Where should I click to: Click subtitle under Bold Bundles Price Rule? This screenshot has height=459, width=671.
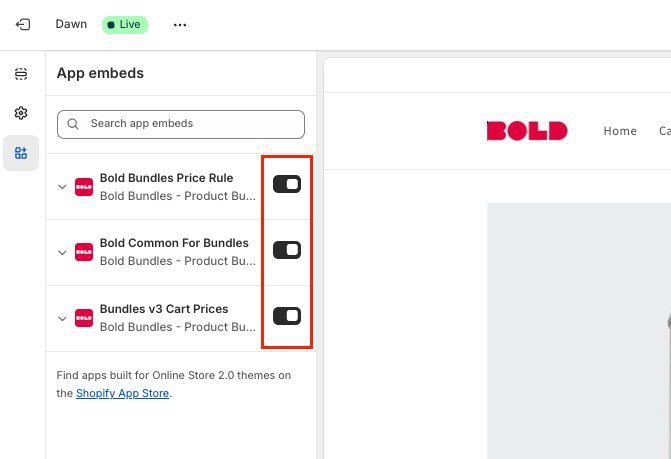178,196
